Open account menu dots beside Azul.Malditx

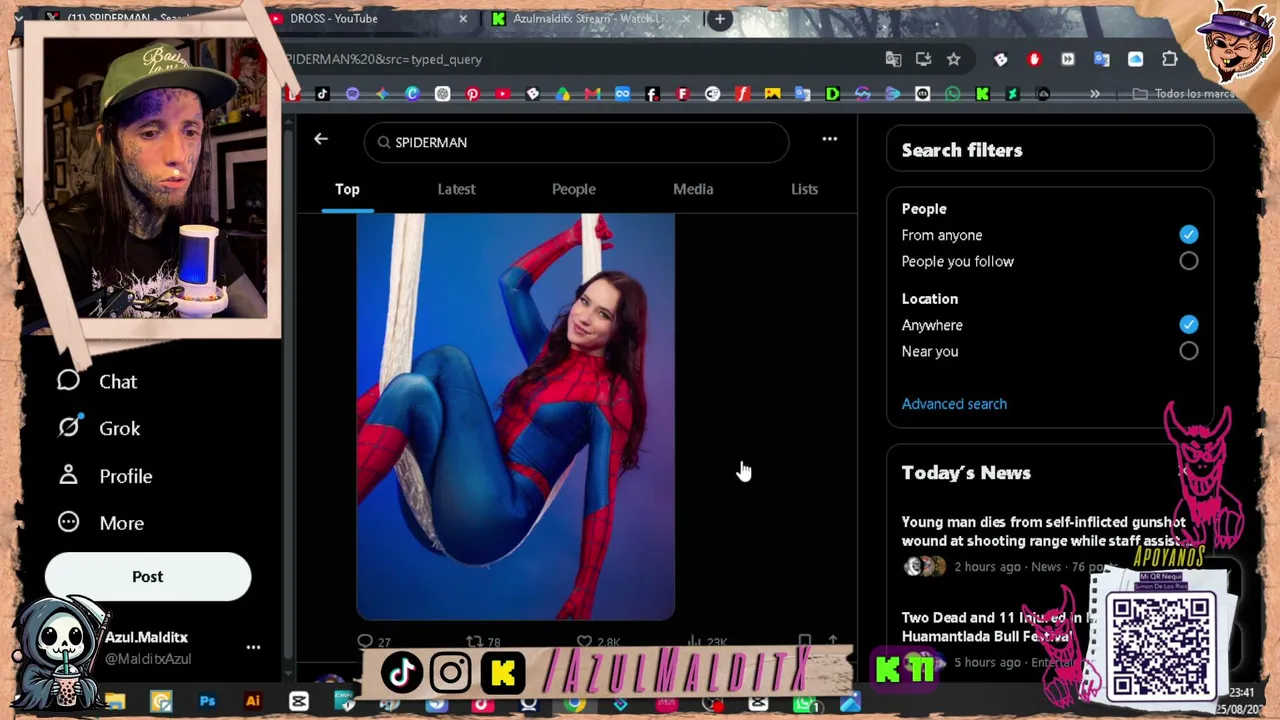253,648
